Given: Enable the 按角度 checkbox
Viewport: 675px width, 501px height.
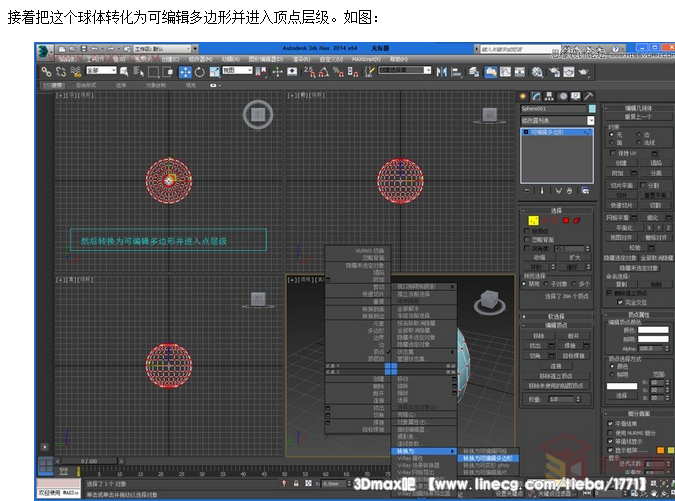Looking at the screenshot, I should pos(526,248).
